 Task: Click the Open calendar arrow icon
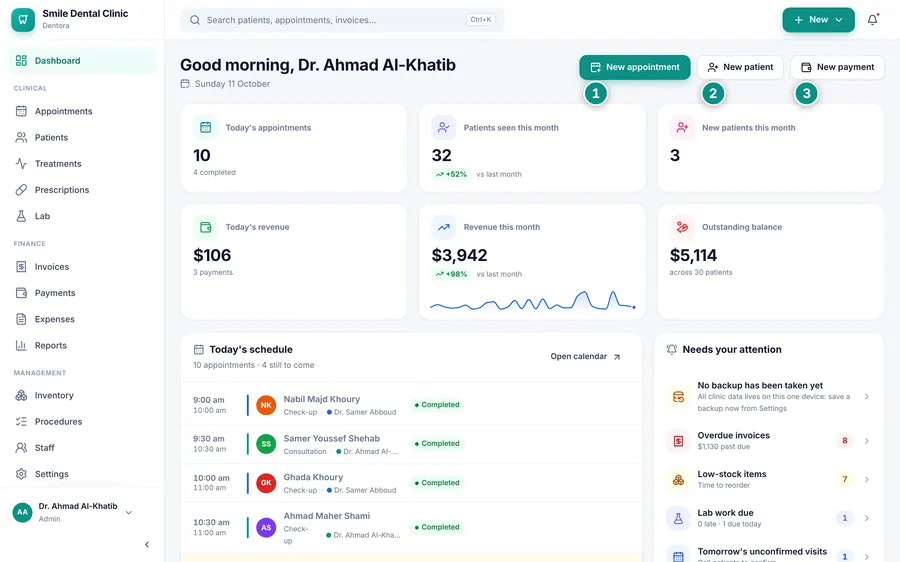617,357
